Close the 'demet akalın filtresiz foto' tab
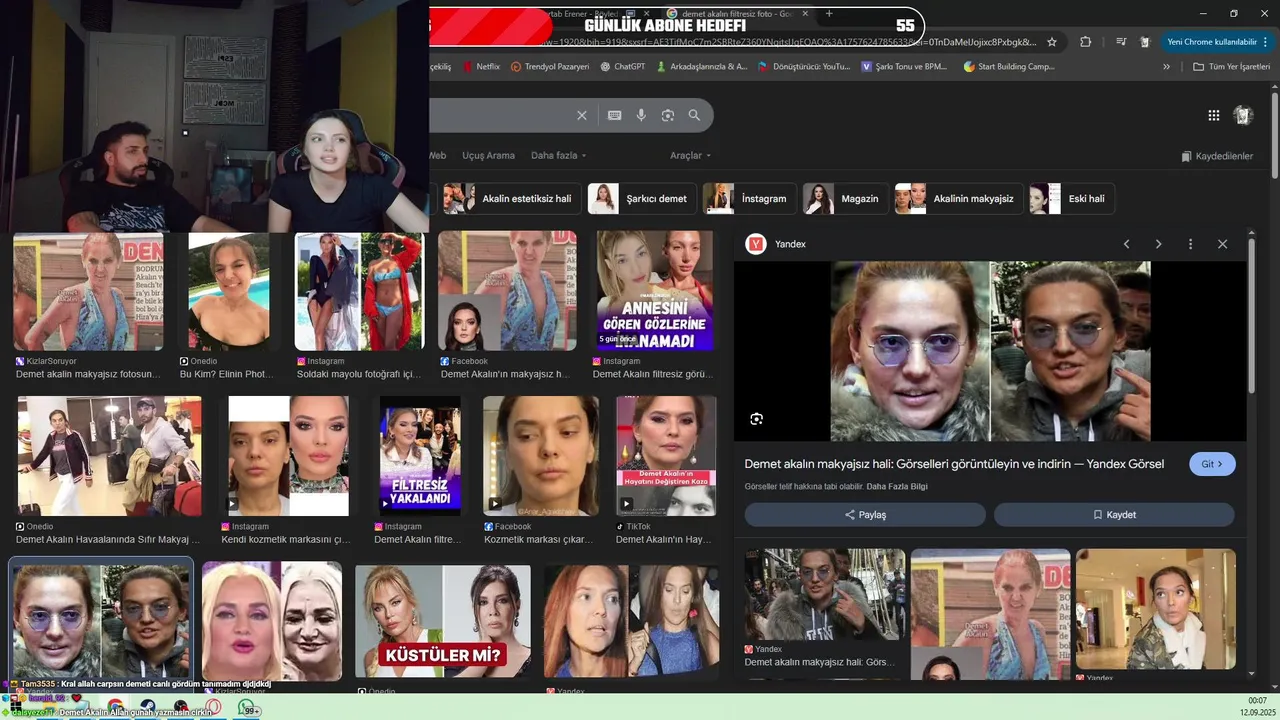The width and height of the screenshot is (1280, 720). click(807, 14)
